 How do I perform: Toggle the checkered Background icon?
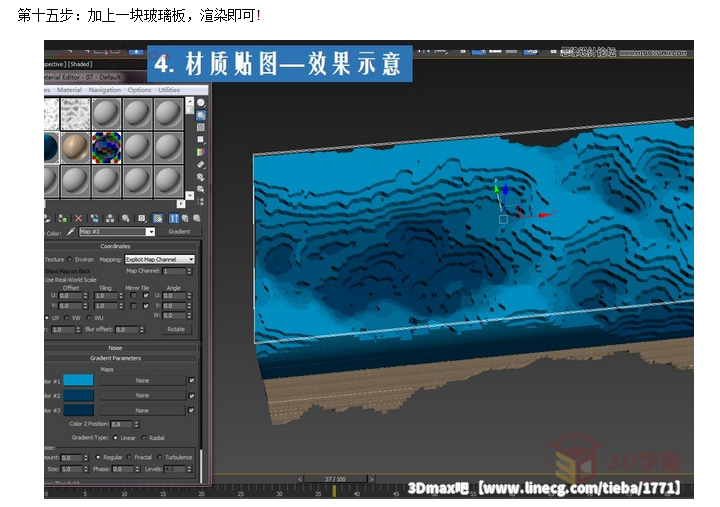(x=201, y=127)
